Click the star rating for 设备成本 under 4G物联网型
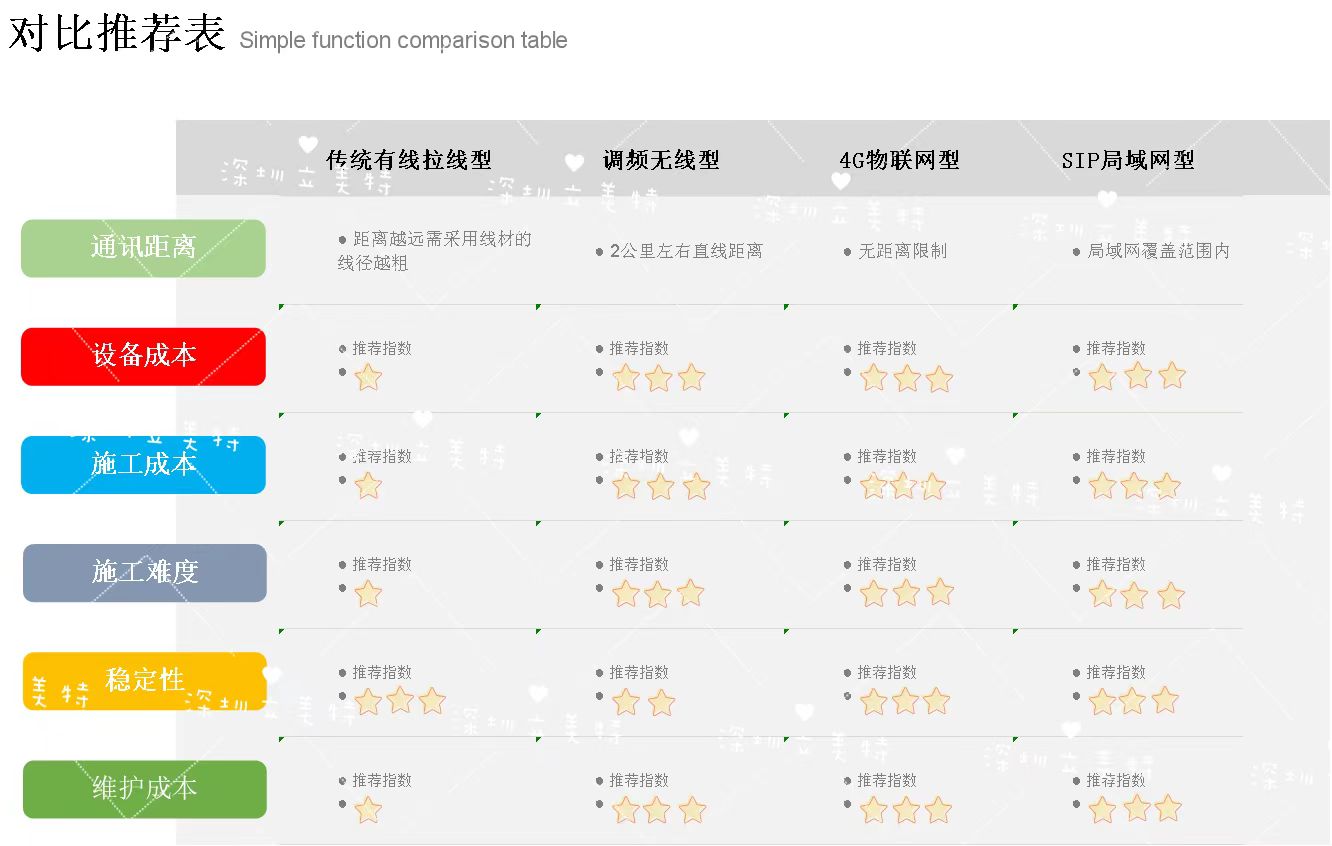The width and height of the screenshot is (1332, 846). [x=907, y=378]
